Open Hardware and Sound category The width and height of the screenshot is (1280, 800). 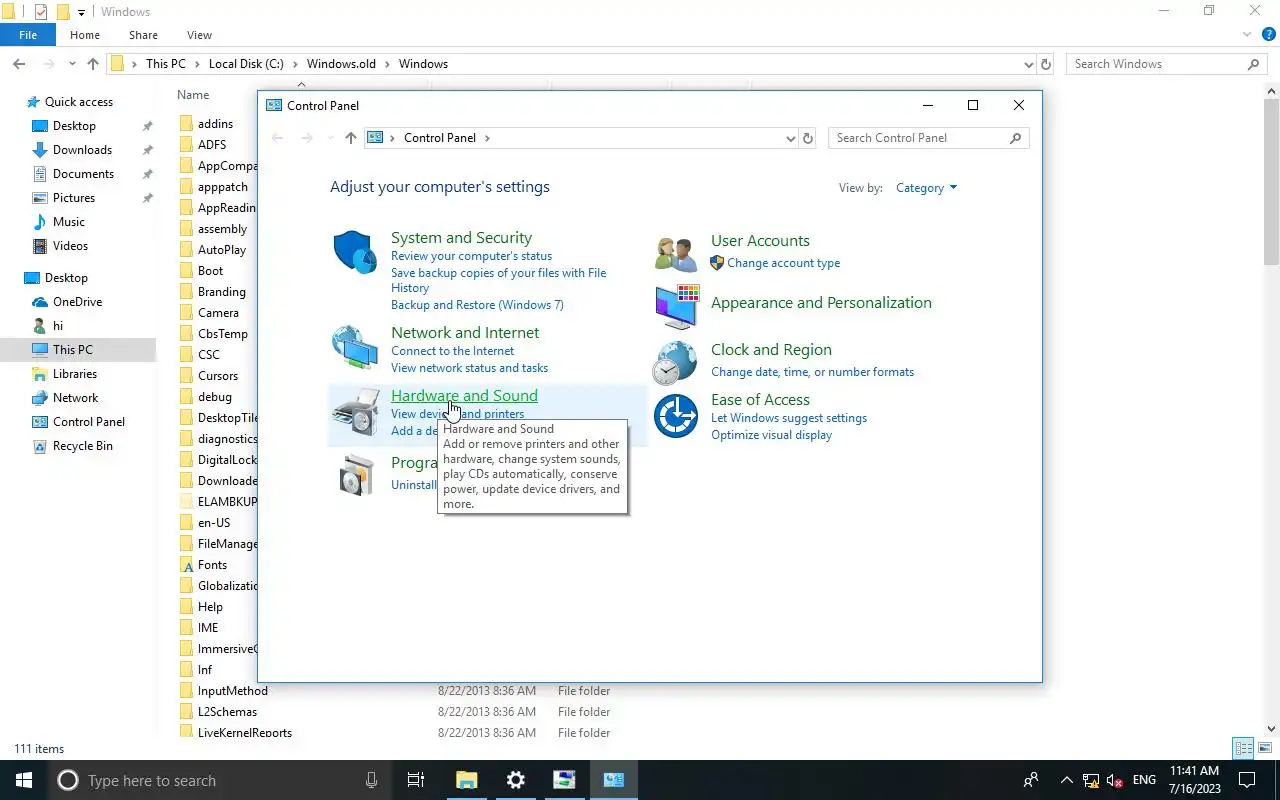click(464, 396)
